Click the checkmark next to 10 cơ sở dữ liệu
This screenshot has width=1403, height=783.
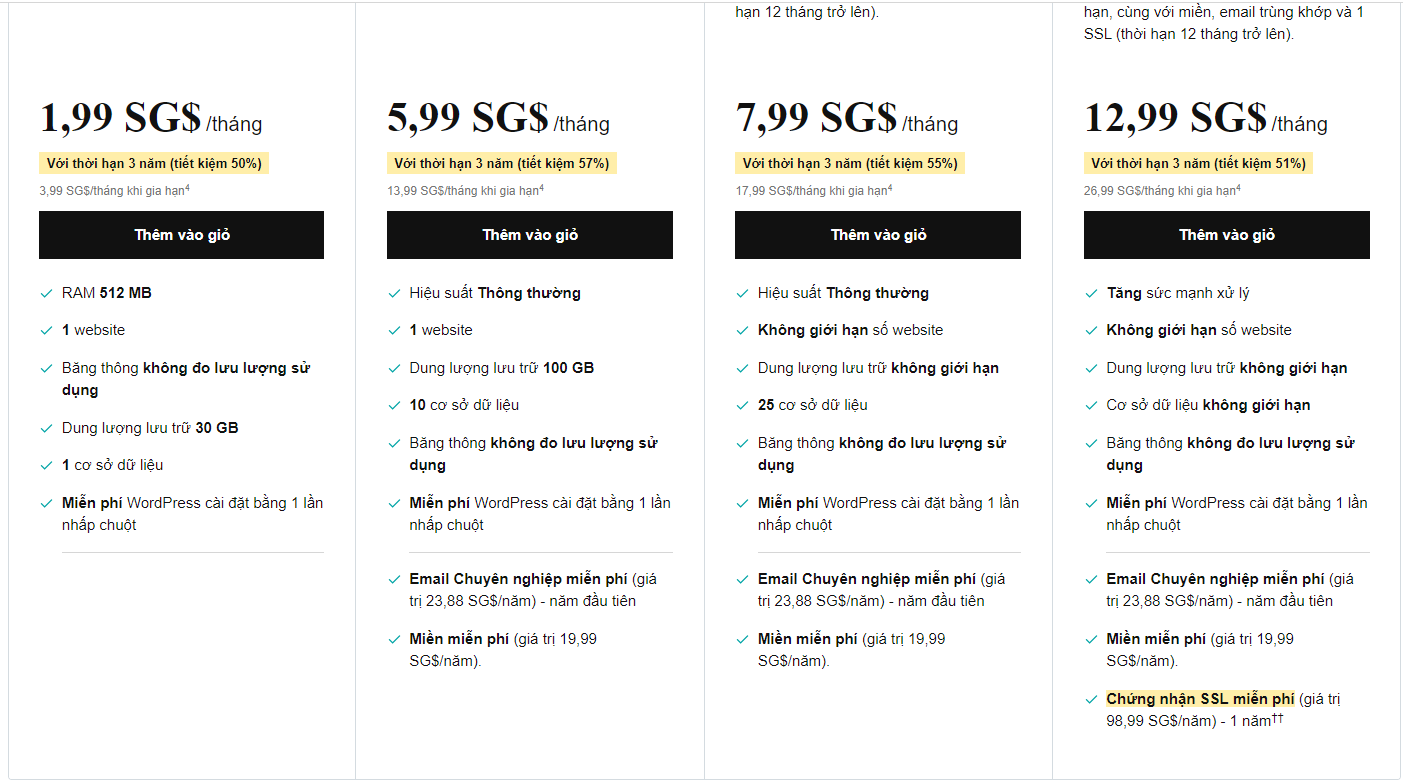point(394,405)
